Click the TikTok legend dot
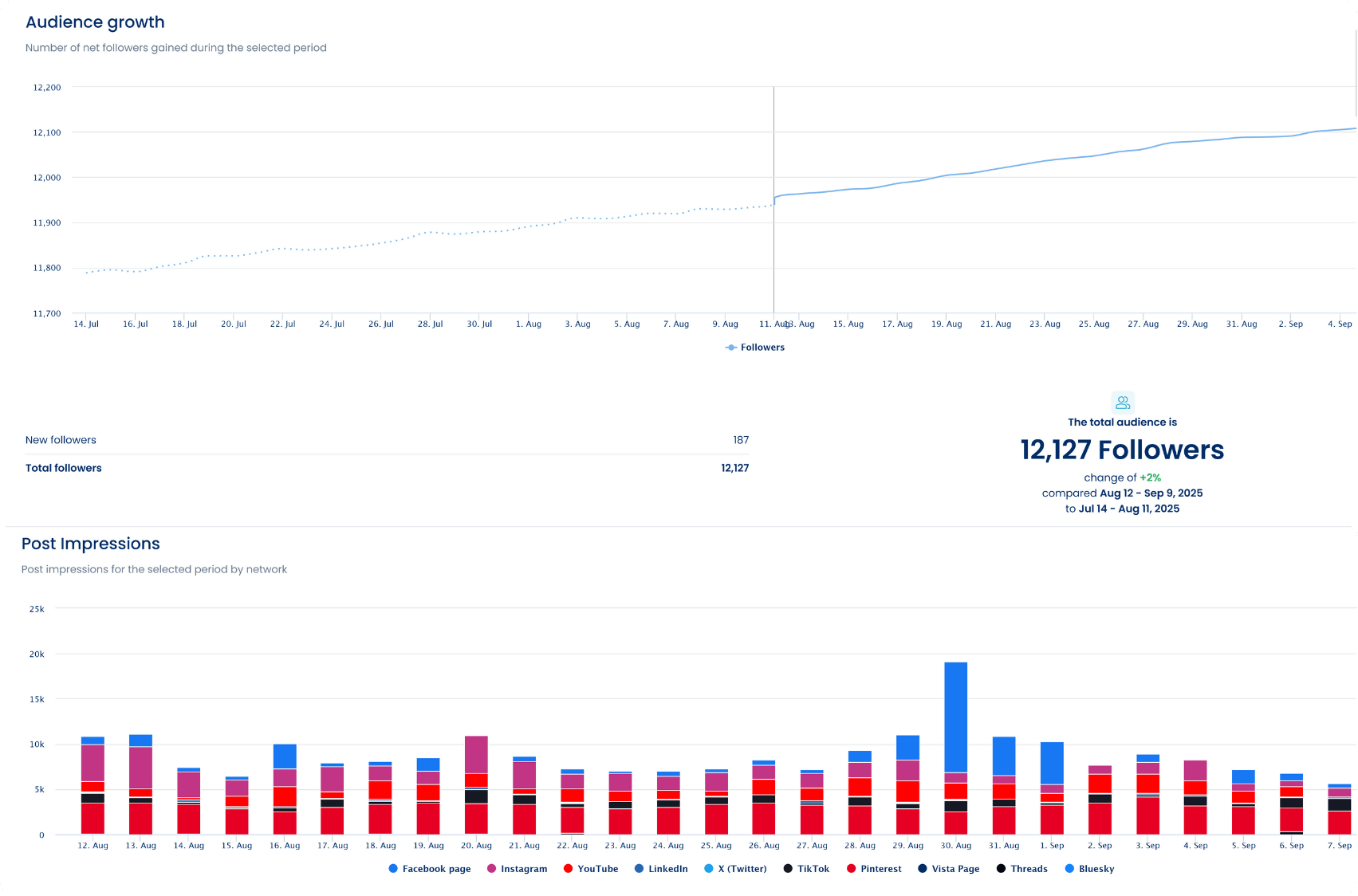 [x=786, y=868]
